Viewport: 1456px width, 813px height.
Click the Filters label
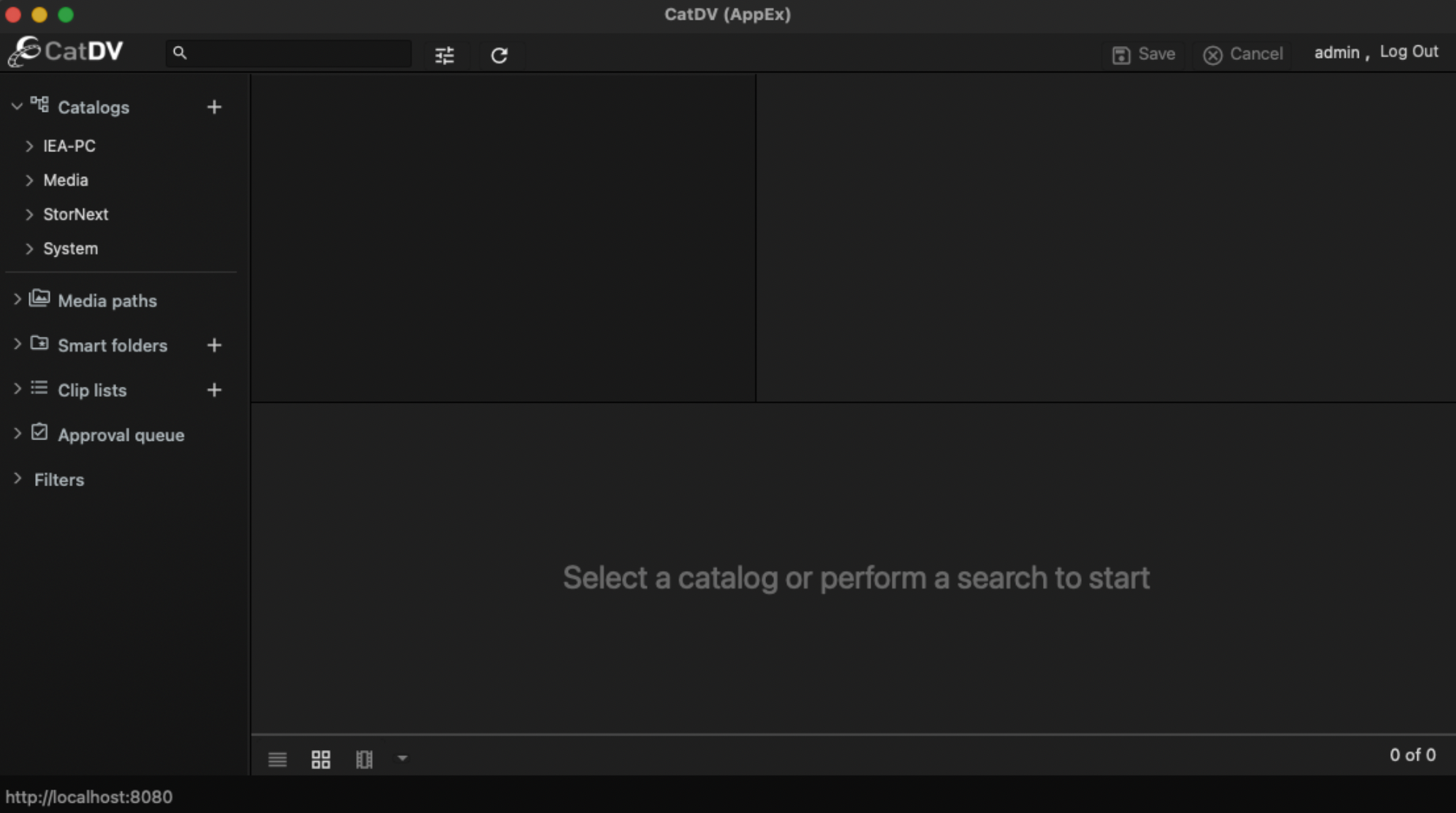click(x=59, y=480)
